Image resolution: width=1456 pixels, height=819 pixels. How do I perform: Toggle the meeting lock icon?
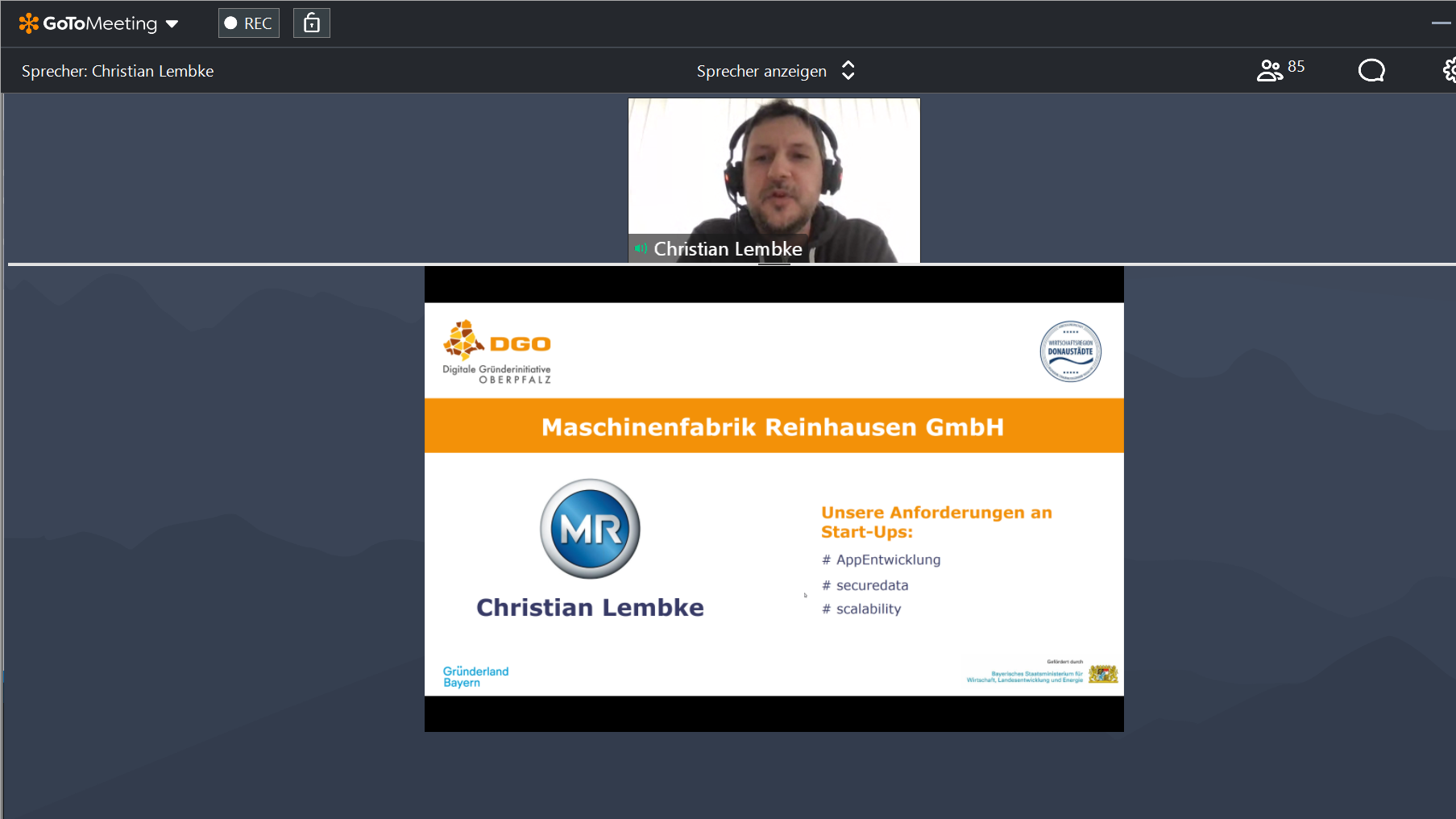coord(312,23)
